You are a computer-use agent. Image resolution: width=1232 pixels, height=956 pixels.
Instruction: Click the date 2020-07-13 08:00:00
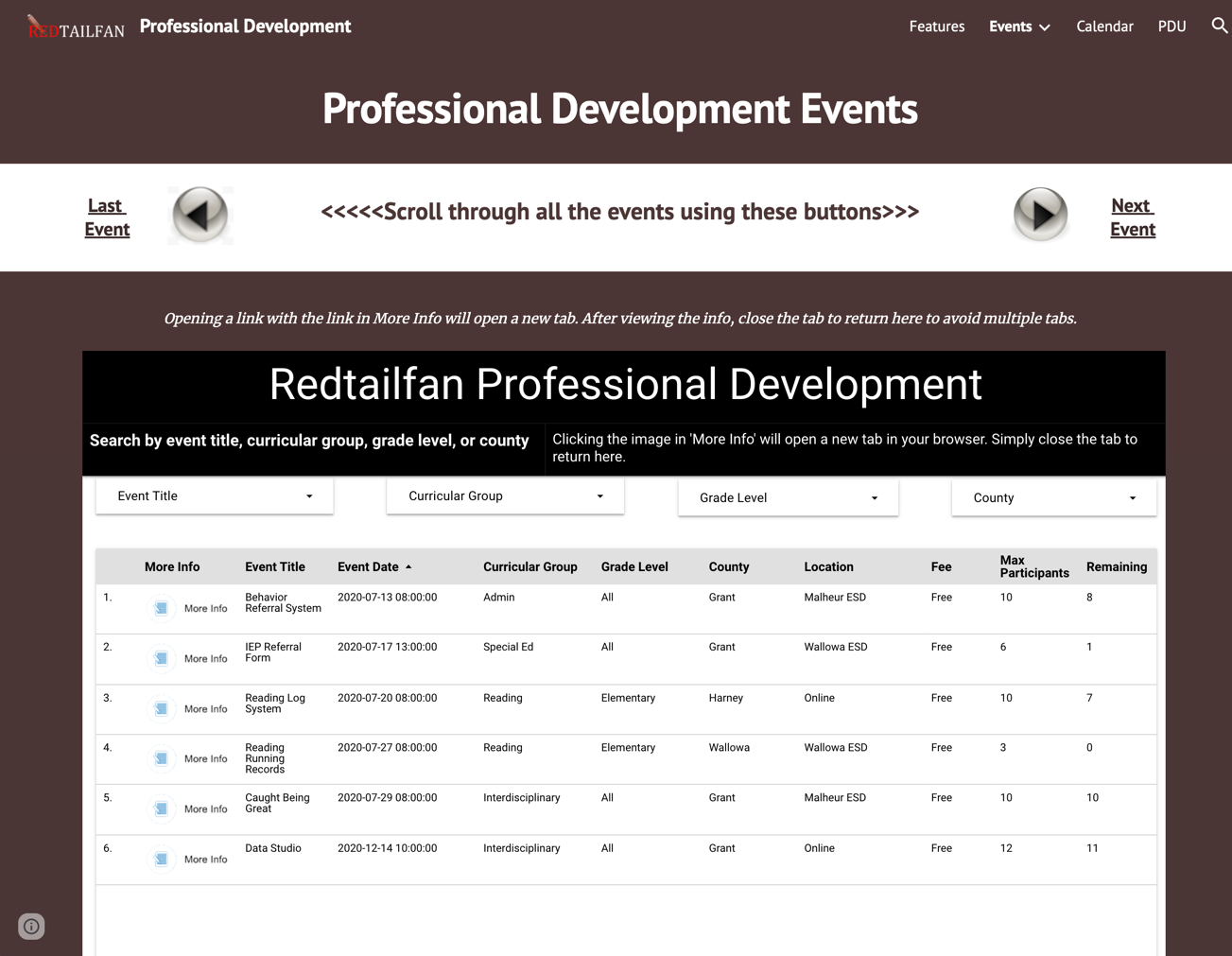click(387, 598)
